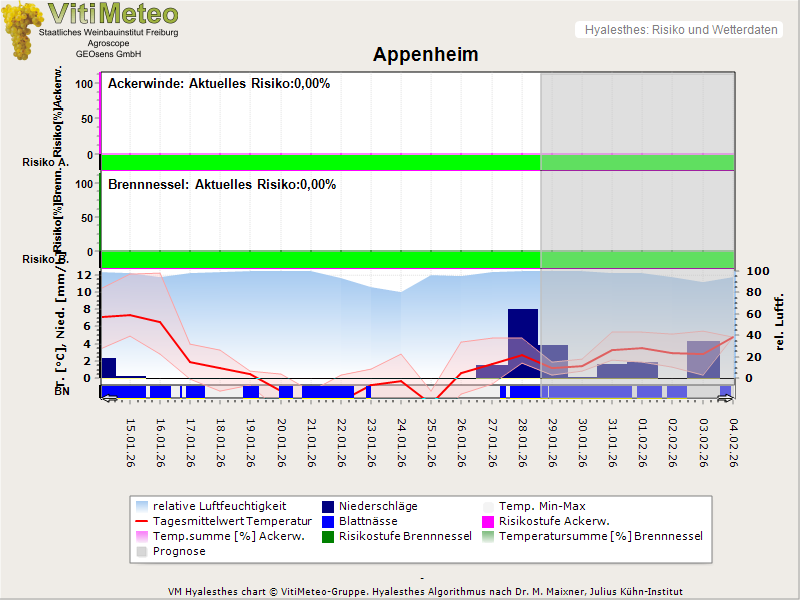Image resolution: width=800 pixels, height=600 pixels.
Task: Click the Tagesmittelwert Temperatur red line legend icon
Action: click(x=141, y=521)
